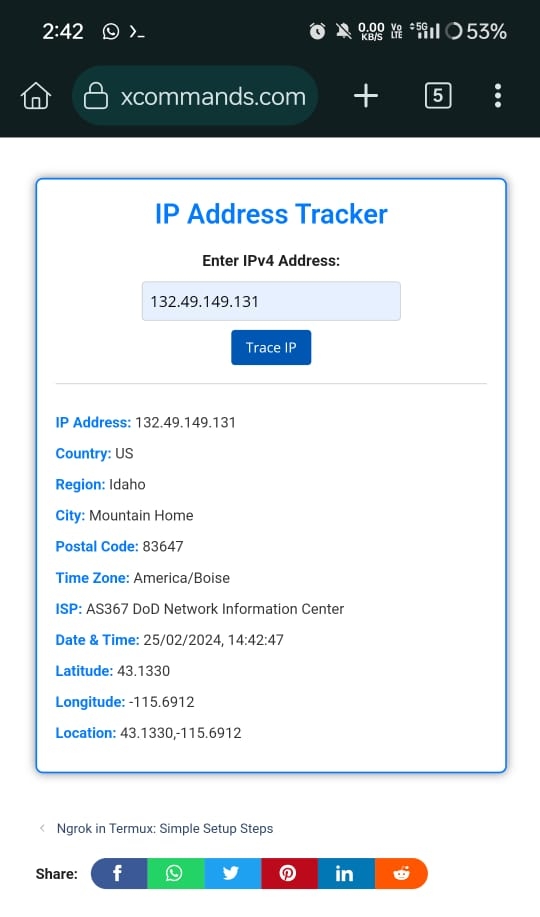Share on LinkedIn
This screenshot has height=917, width=540.
coord(345,873)
